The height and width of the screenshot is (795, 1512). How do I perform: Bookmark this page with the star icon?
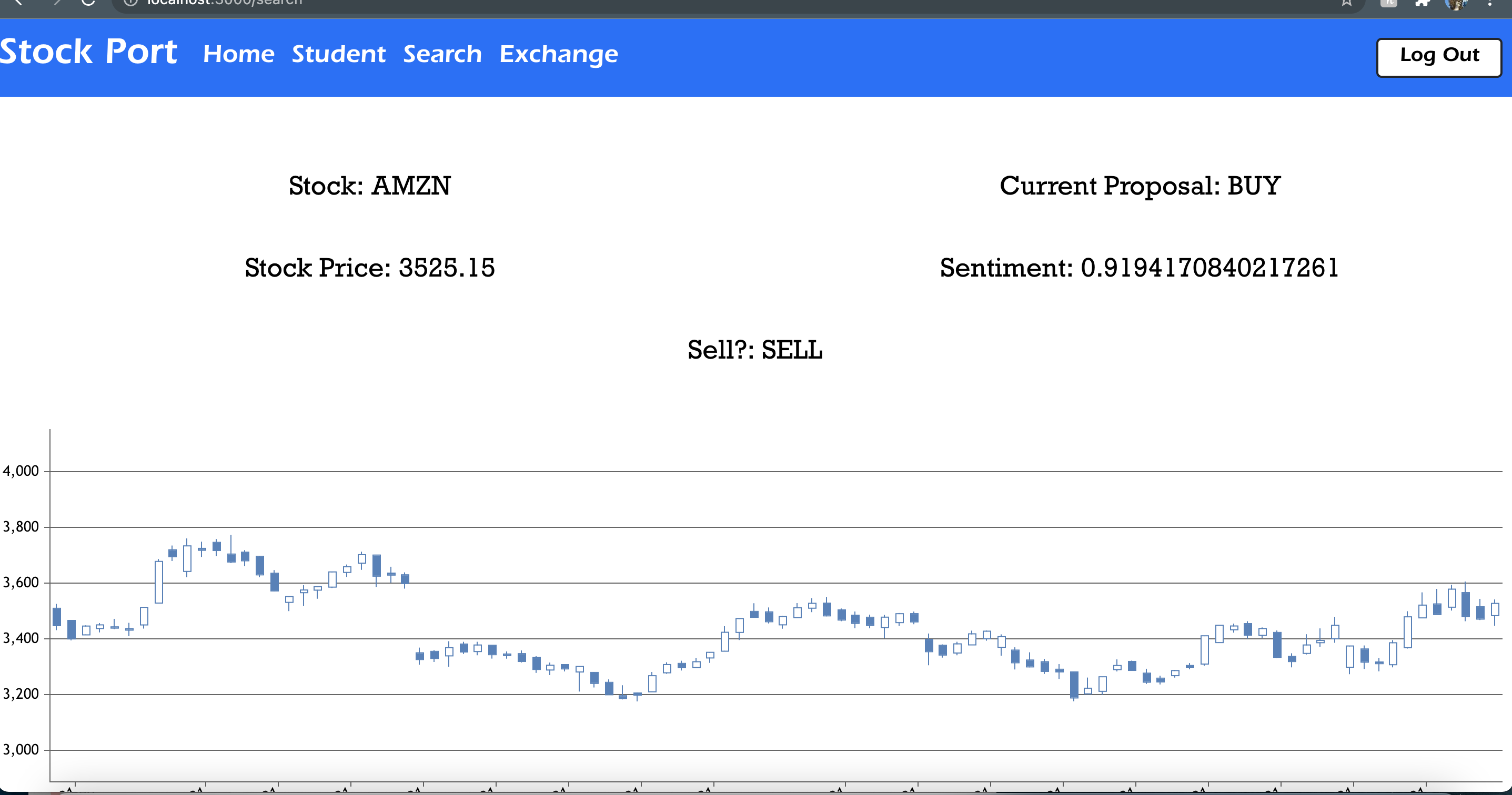click(1346, 2)
